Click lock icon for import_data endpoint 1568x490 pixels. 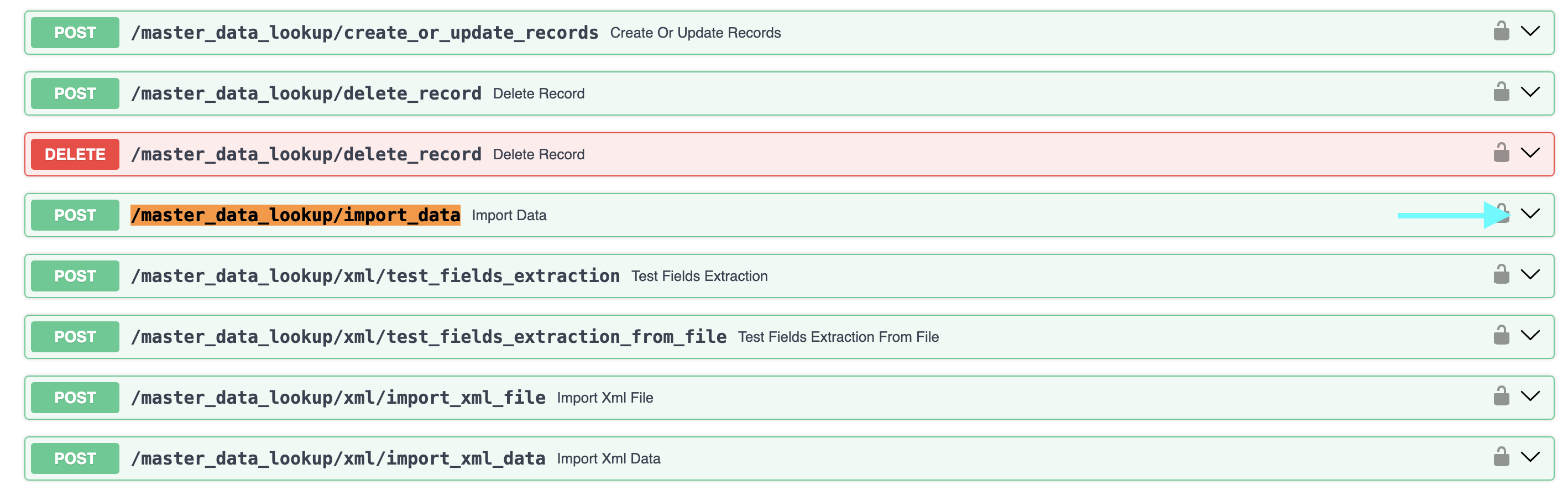[1502, 213]
